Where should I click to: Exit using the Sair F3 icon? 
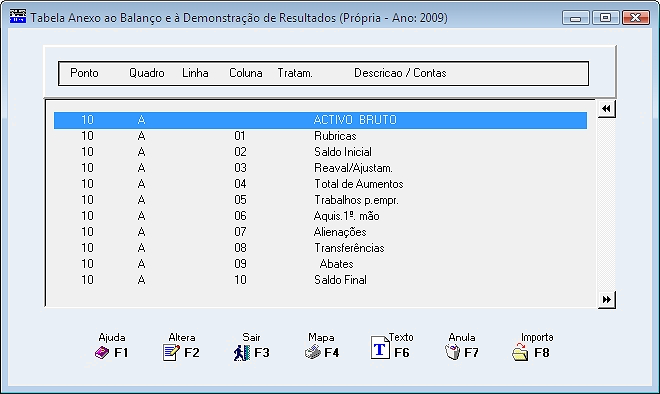(x=242, y=353)
